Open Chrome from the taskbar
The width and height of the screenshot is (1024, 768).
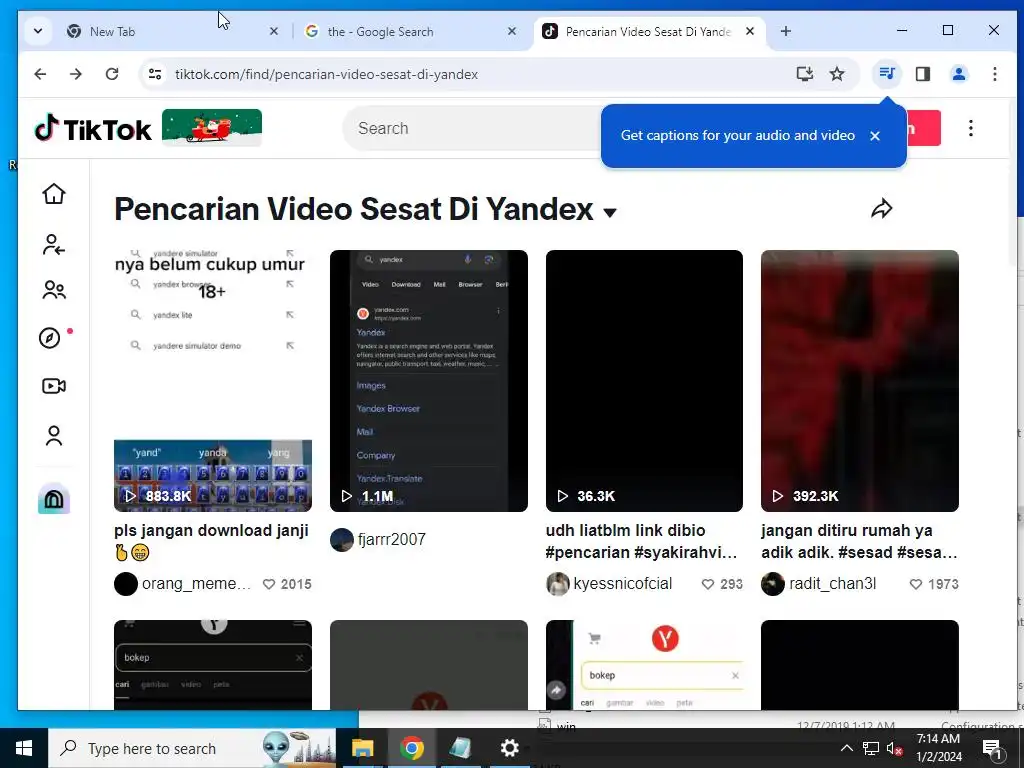(411, 748)
